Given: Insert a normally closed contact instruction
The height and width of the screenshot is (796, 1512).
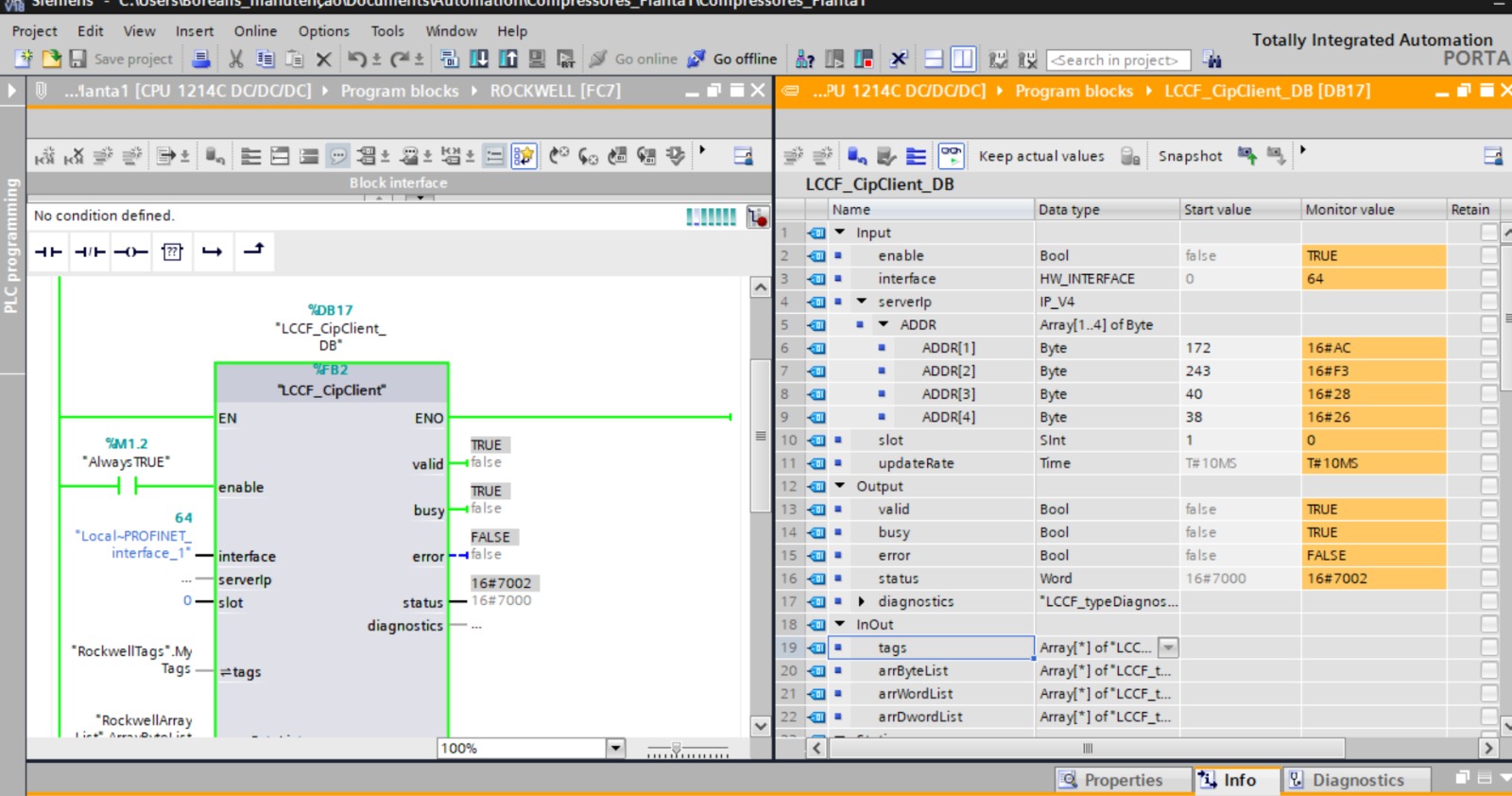Looking at the screenshot, I should 90,251.
